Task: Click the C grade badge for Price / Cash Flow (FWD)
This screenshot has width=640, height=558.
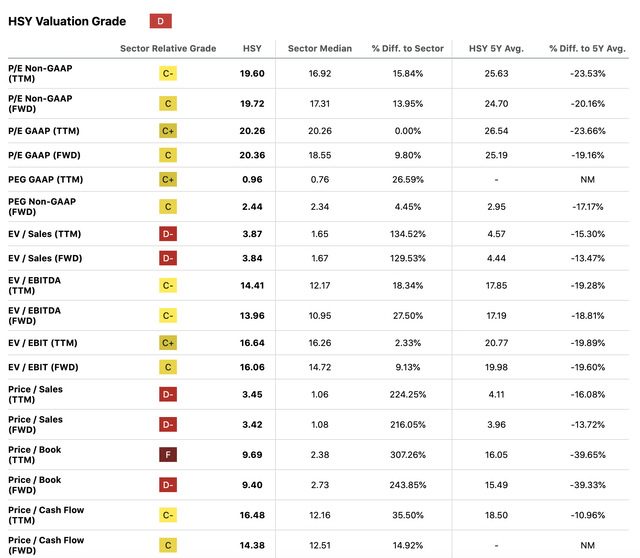Action: (168, 545)
